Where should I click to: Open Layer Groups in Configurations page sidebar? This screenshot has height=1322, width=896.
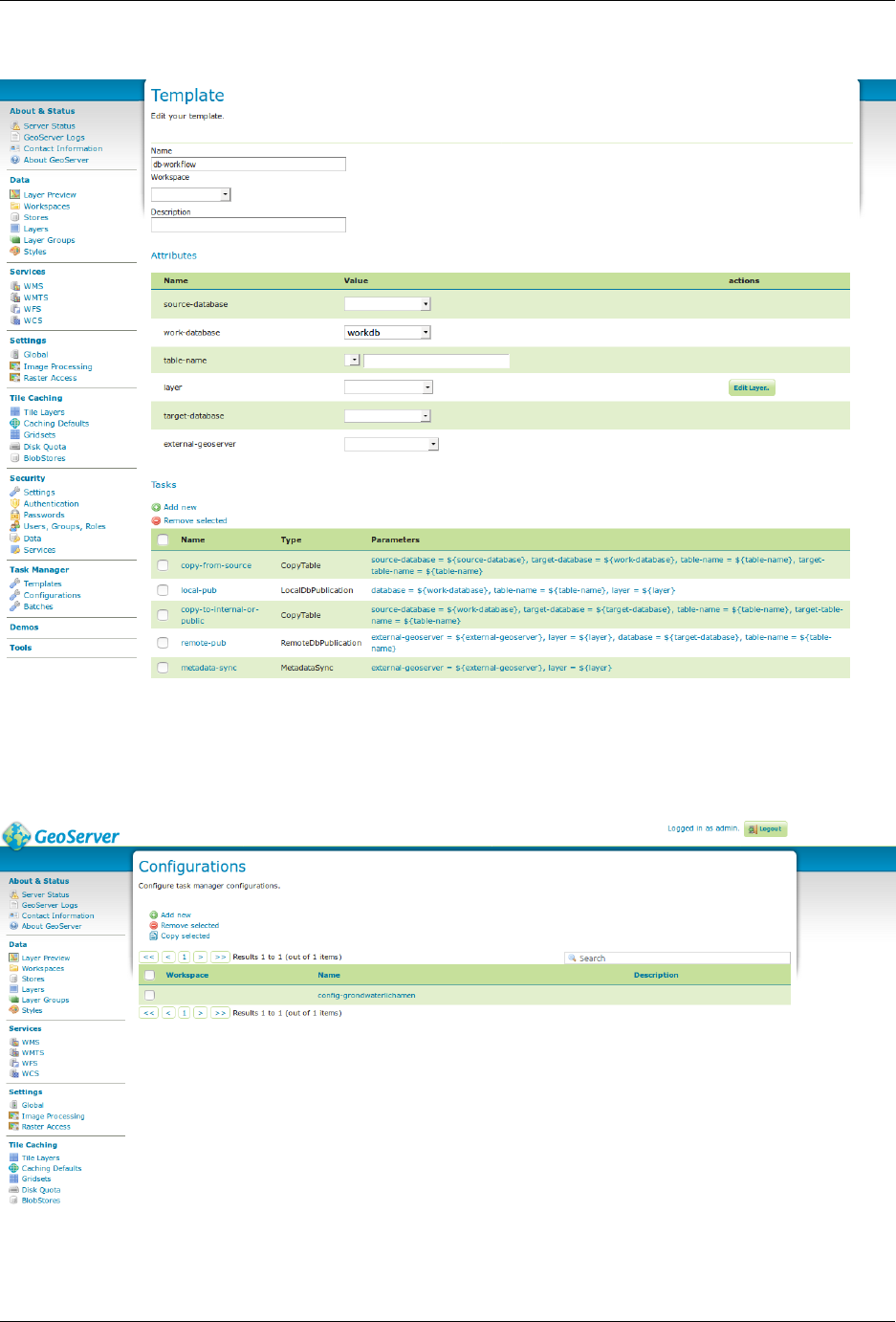point(45,1000)
